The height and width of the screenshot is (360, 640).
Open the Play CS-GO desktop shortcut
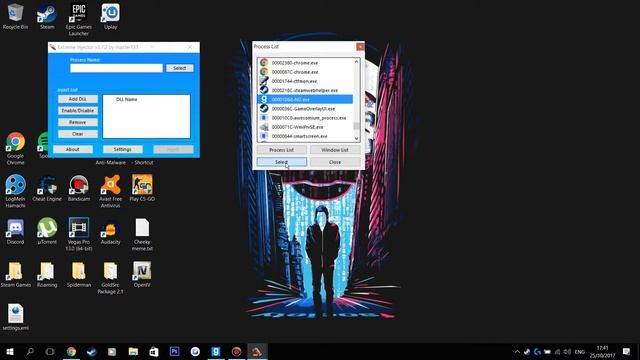coord(142,188)
